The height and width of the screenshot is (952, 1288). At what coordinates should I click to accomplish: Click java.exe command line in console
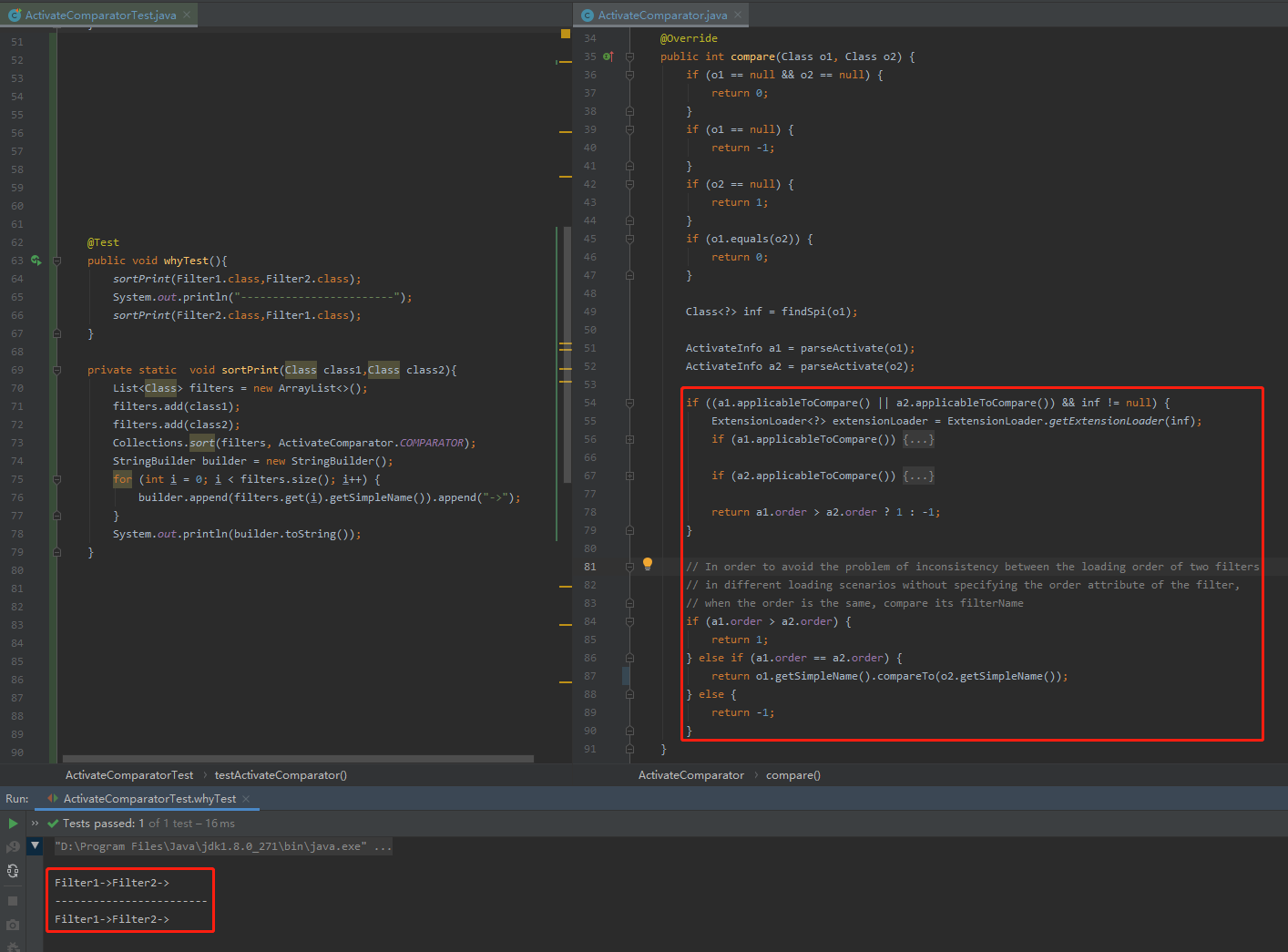pyautogui.click(x=223, y=846)
